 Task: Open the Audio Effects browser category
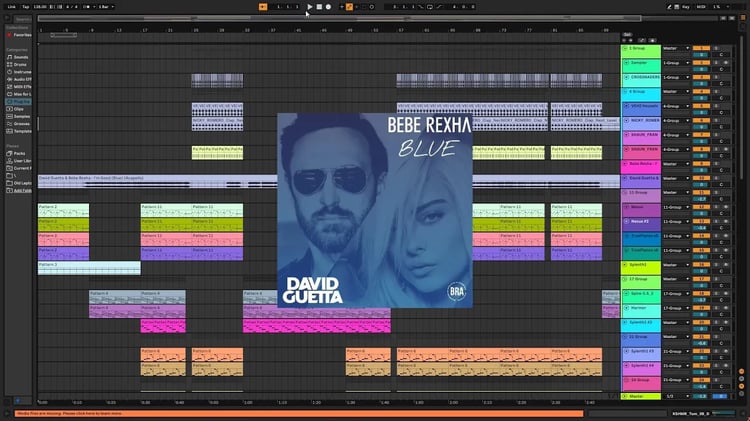pyautogui.click(x=18, y=79)
